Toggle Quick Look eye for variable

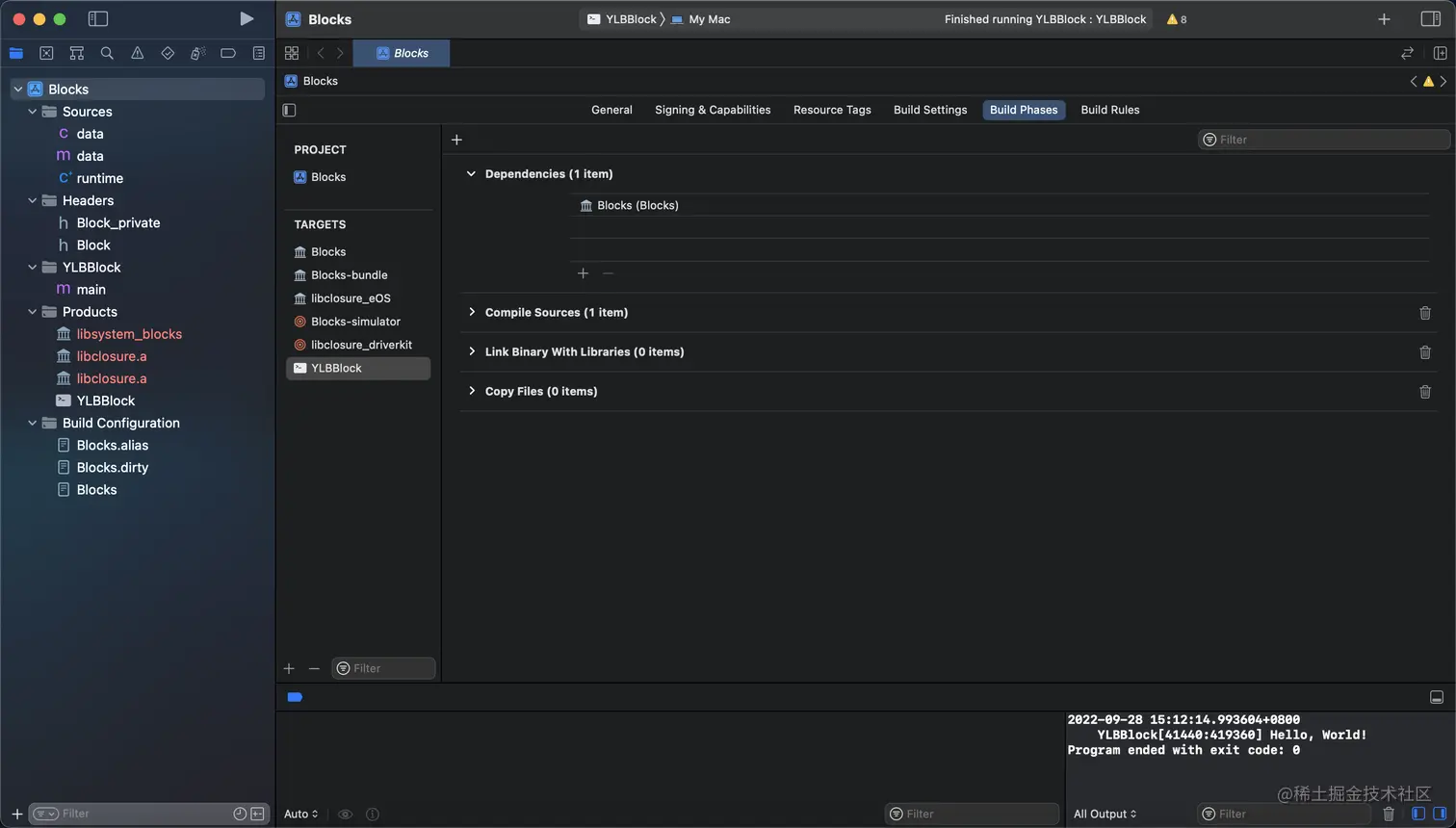pyautogui.click(x=345, y=814)
